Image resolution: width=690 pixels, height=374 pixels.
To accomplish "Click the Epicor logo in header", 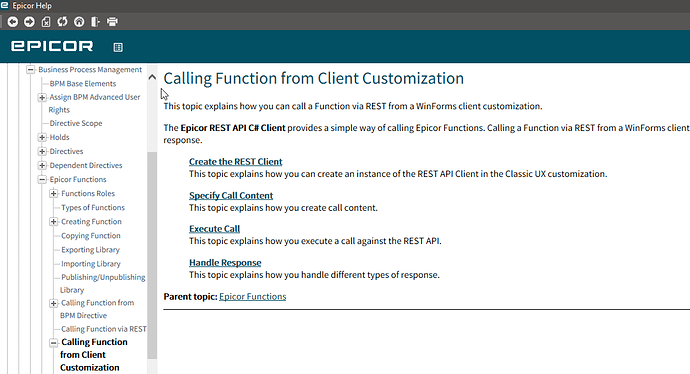I will coord(52,46).
